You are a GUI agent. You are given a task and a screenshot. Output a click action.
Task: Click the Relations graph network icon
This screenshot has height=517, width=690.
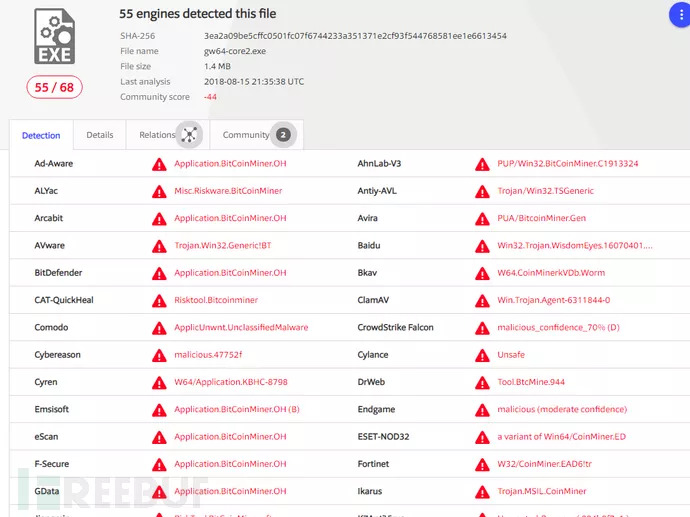point(189,135)
